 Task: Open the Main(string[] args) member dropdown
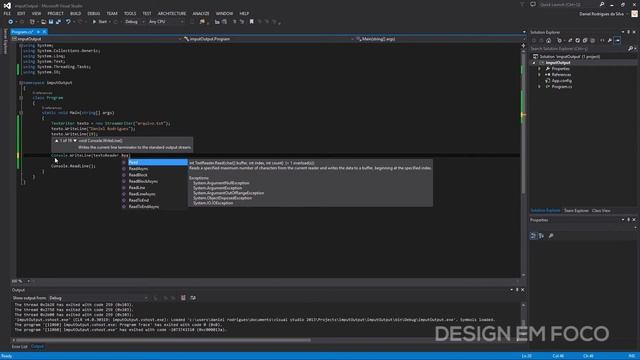click(x=439, y=39)
